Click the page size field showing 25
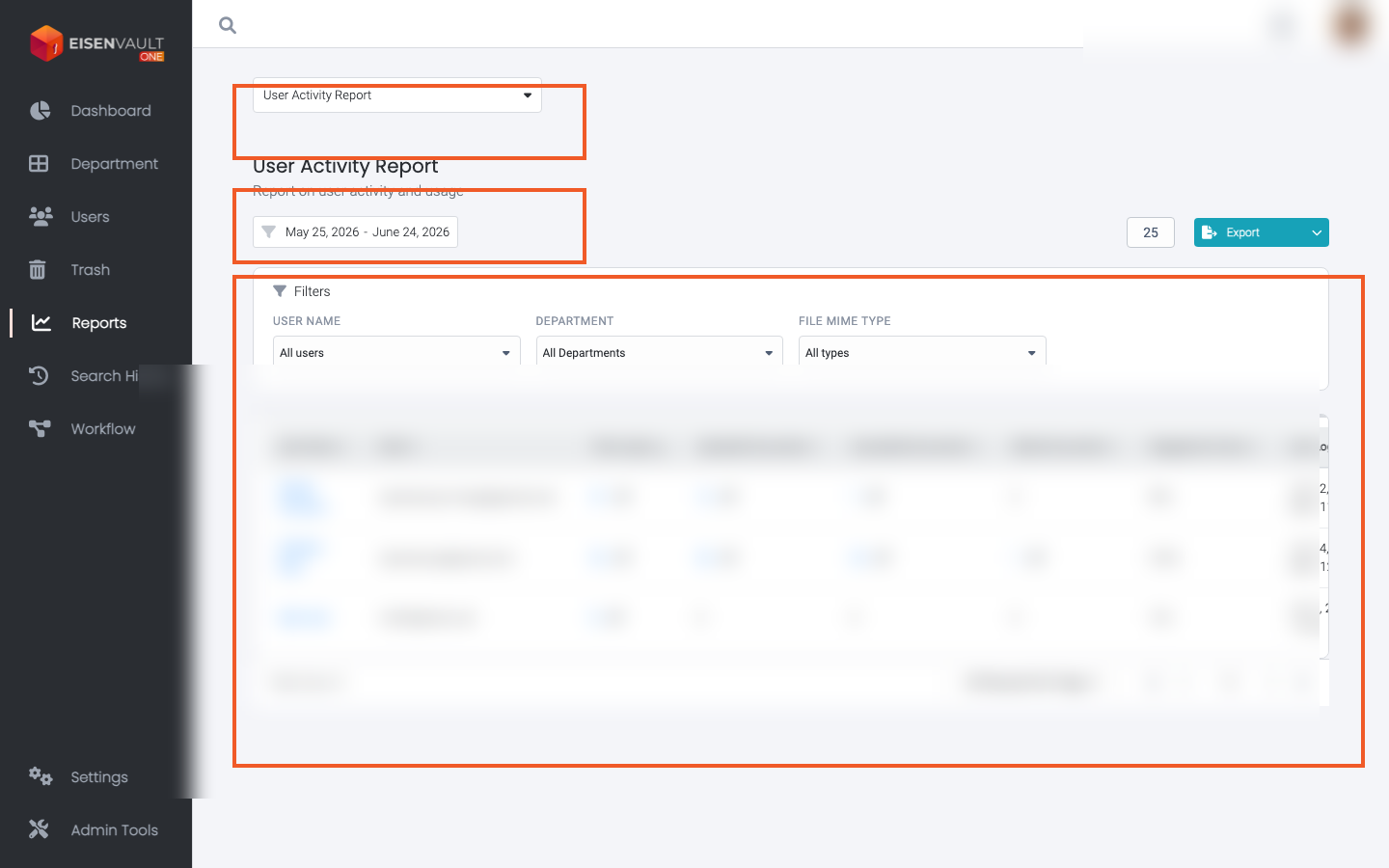The image size is (1389, 868). (x=1151, y=232)
